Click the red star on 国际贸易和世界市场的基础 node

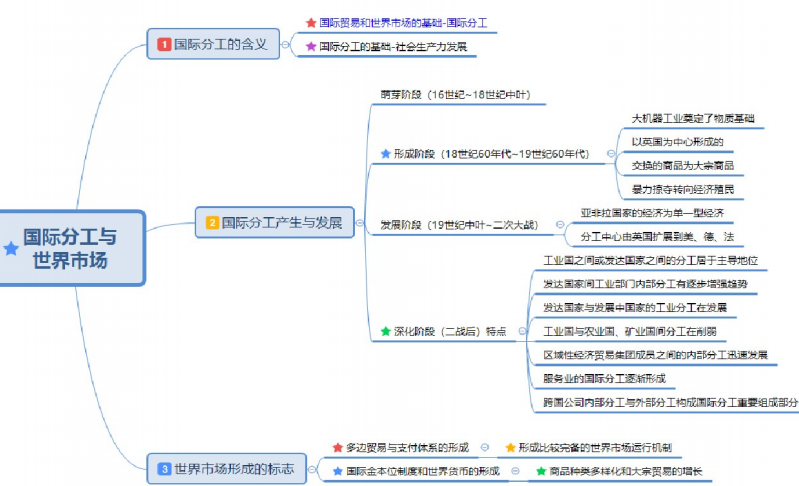coord(311,23)
